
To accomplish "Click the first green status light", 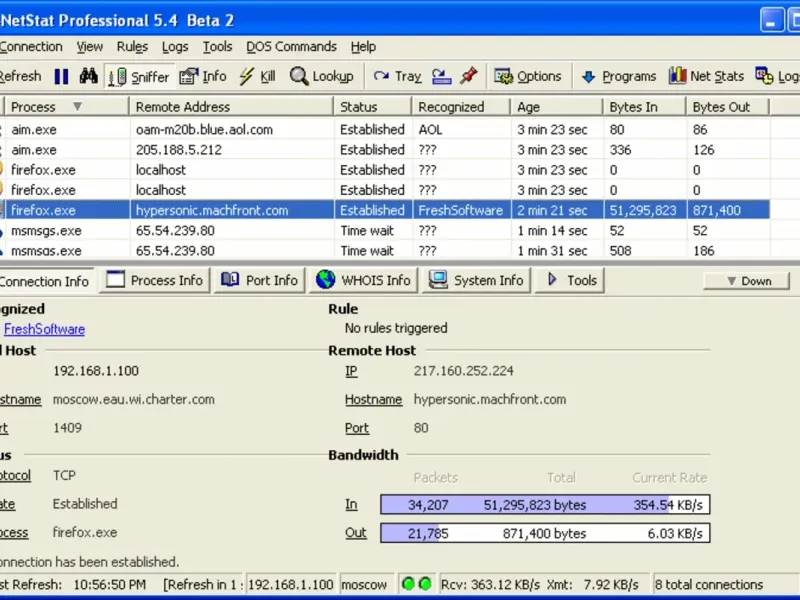I will coord(408,584).
